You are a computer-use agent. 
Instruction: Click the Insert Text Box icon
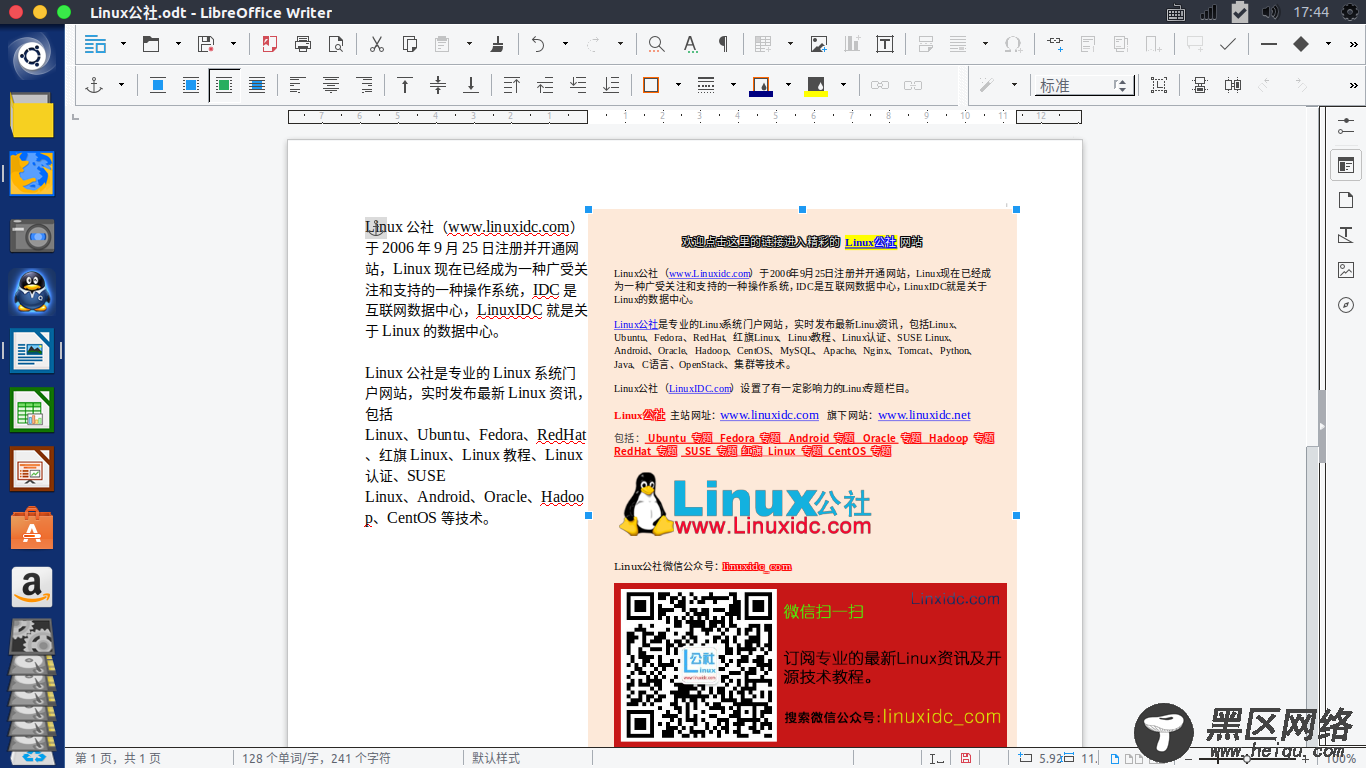click(885, 44)
